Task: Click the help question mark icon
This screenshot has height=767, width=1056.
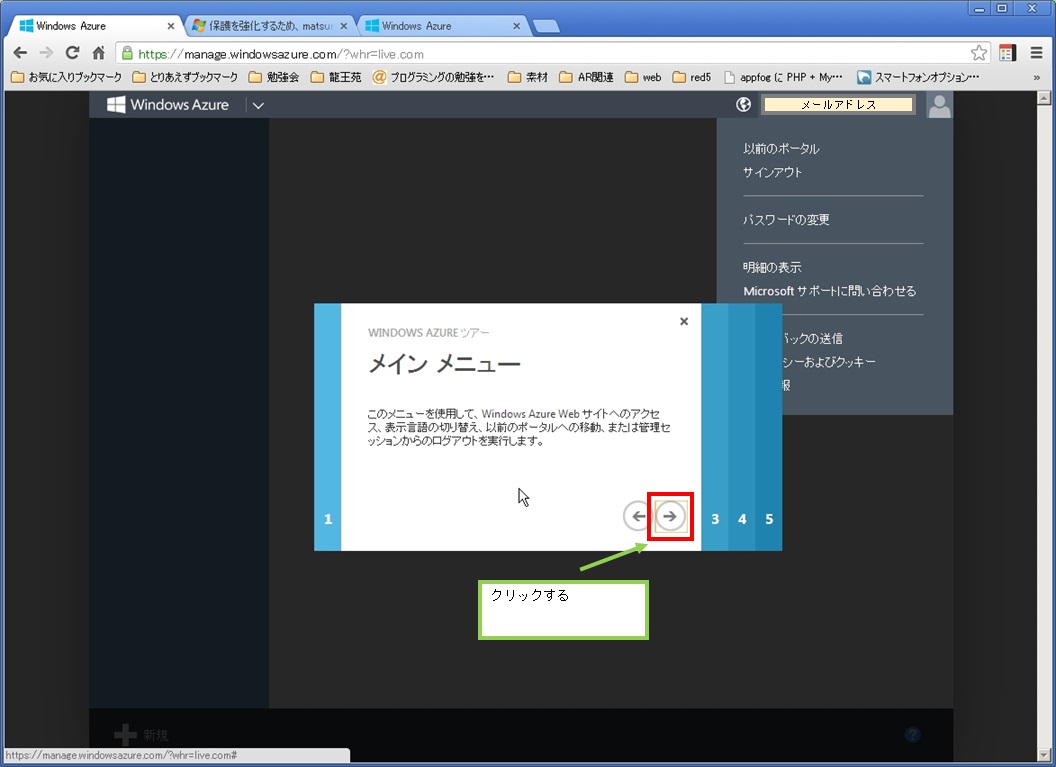Action: pos(913,734)
